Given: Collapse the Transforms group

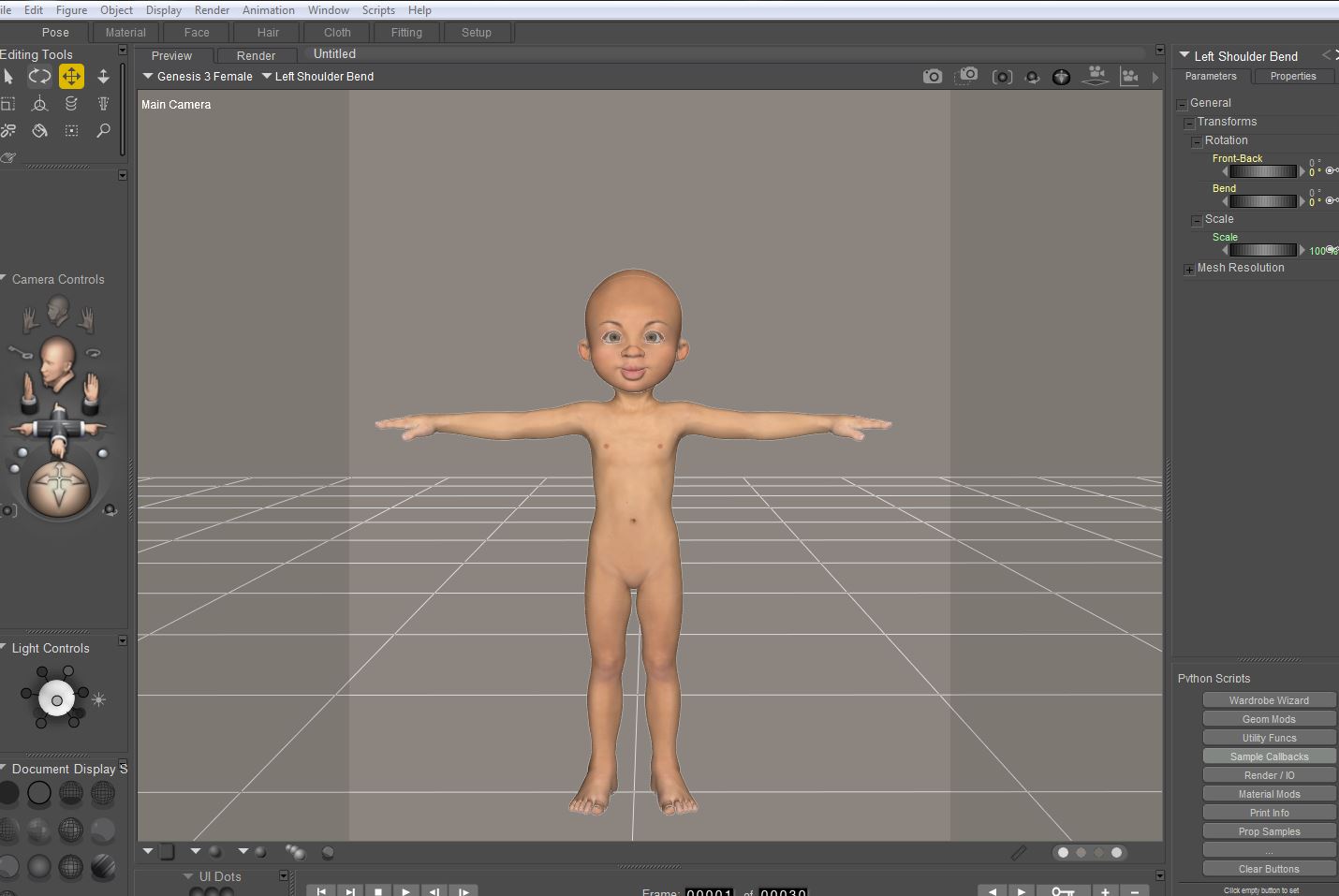Looking at the screenshot, I should pyautogui.click(x=1189, y=123).
